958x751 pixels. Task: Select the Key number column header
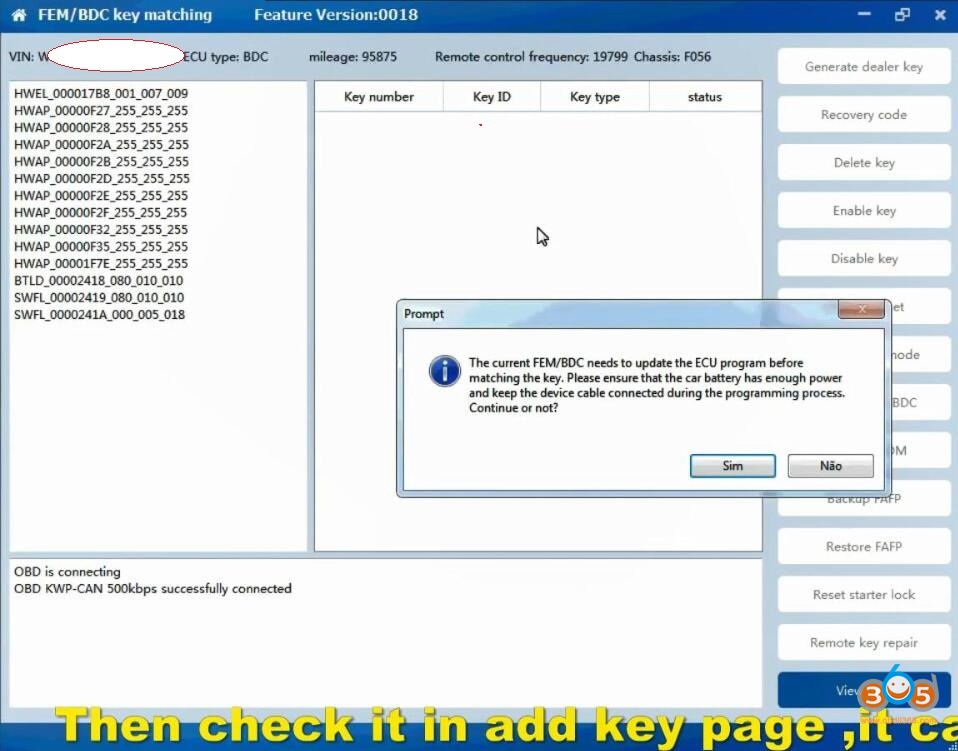click(x=379, y=97)
